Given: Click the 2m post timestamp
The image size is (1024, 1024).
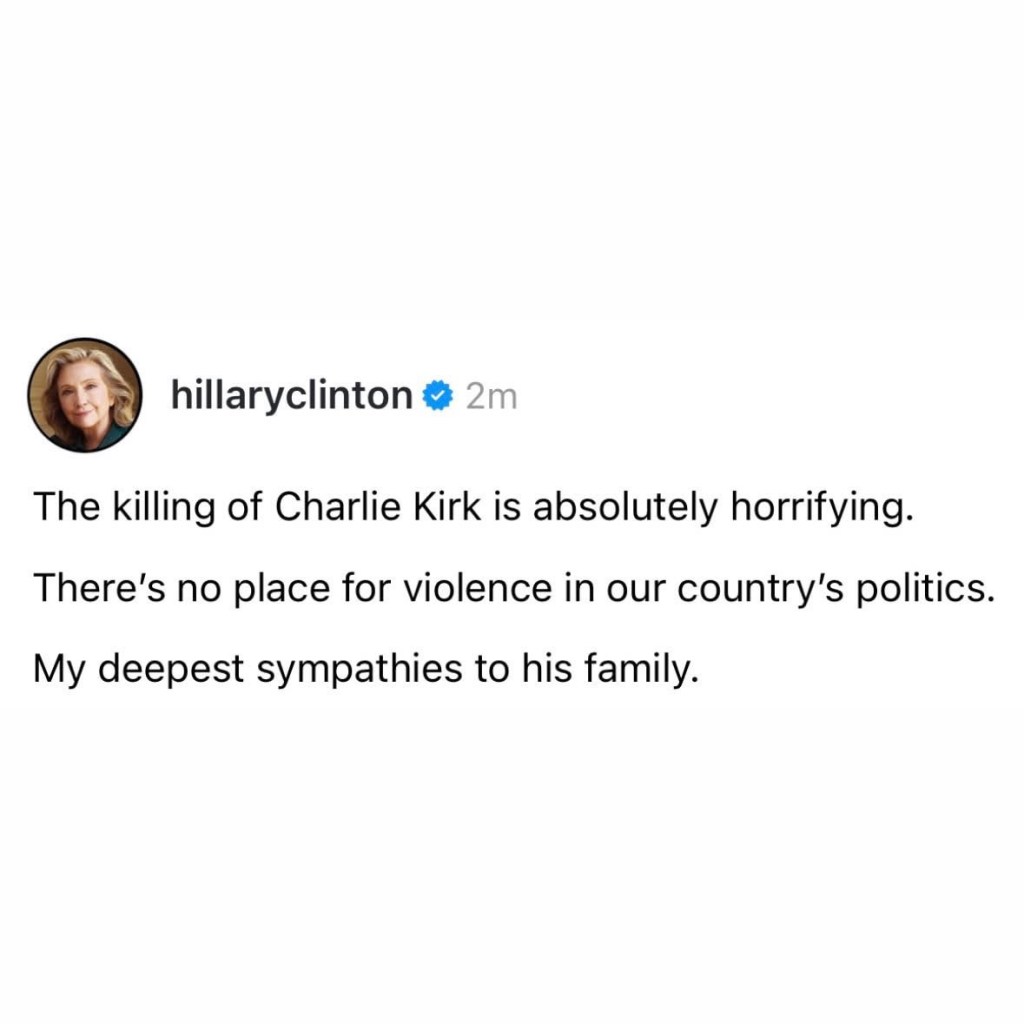Looking at the screenshot, I should [x=492, y=397].
